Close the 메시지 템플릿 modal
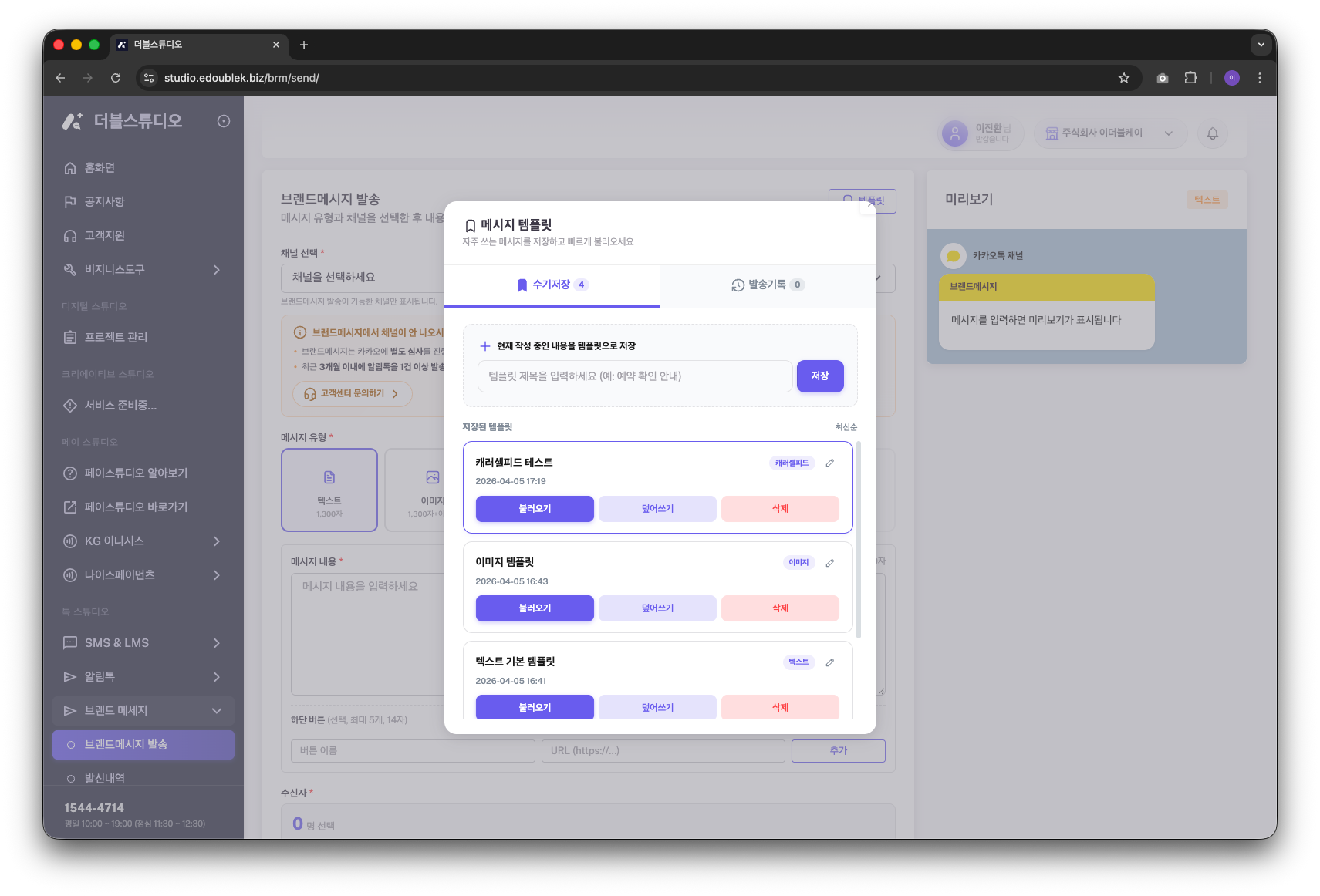The image size is (1320, 896). (871, 204)
